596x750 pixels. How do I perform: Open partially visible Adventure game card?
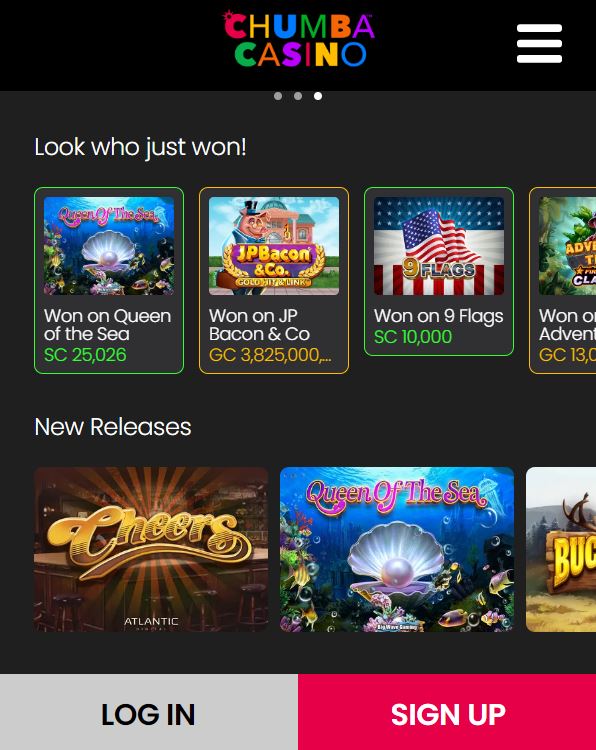pos(563,280)
